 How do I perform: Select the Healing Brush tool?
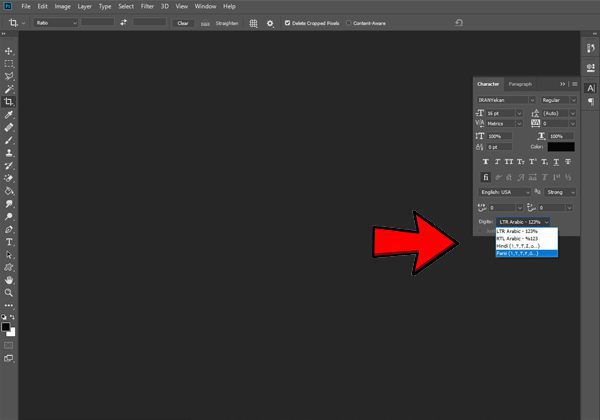(x=8, y=127)
